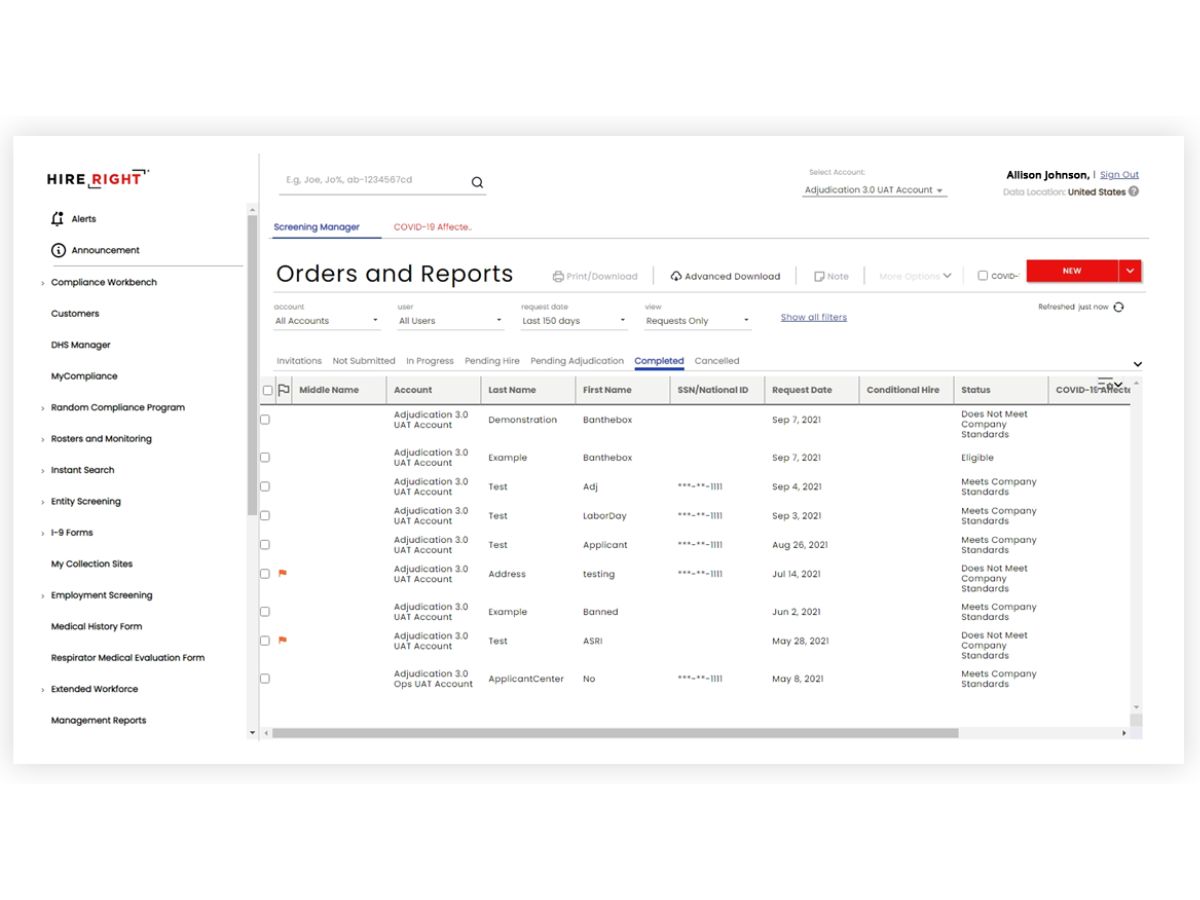Image resolution: width=1200 pixels, height=900 pixels.
Task: Open the Alerts bell icon
Action: click(58, 218)
